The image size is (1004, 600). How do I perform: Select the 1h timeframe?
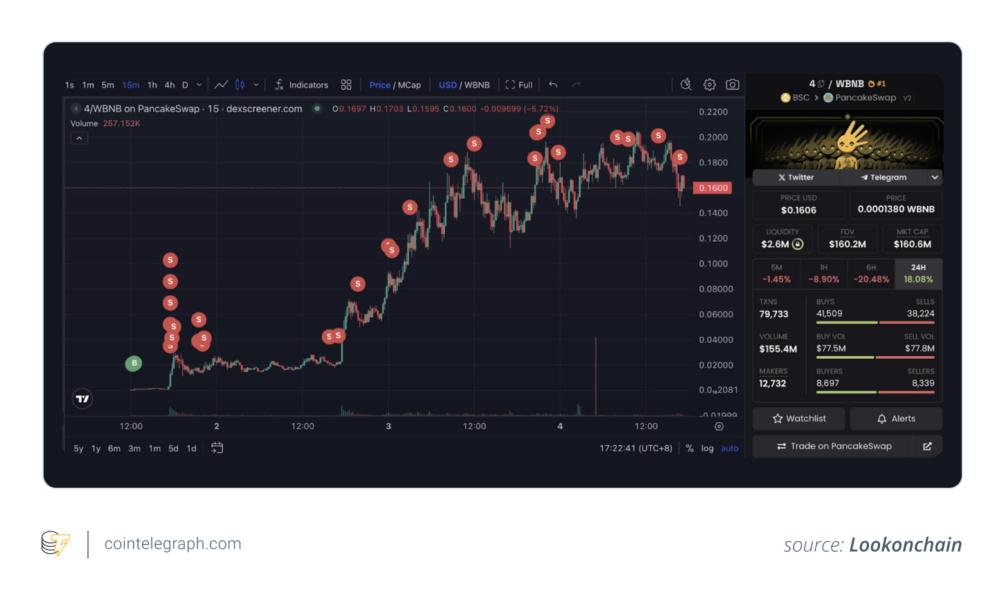pos(152,85)
